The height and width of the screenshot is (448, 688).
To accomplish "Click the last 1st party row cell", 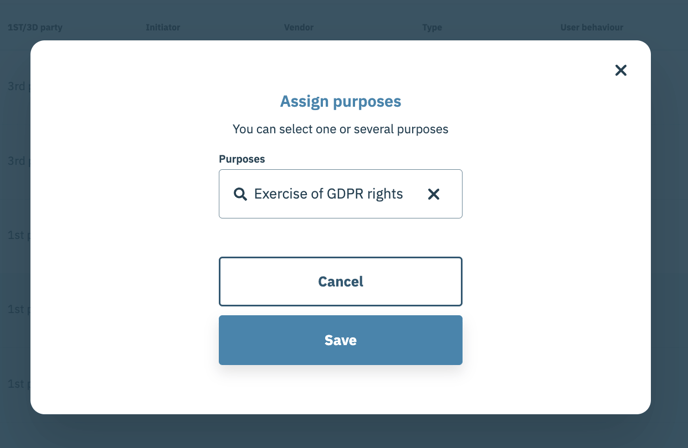I will (18, 383).
